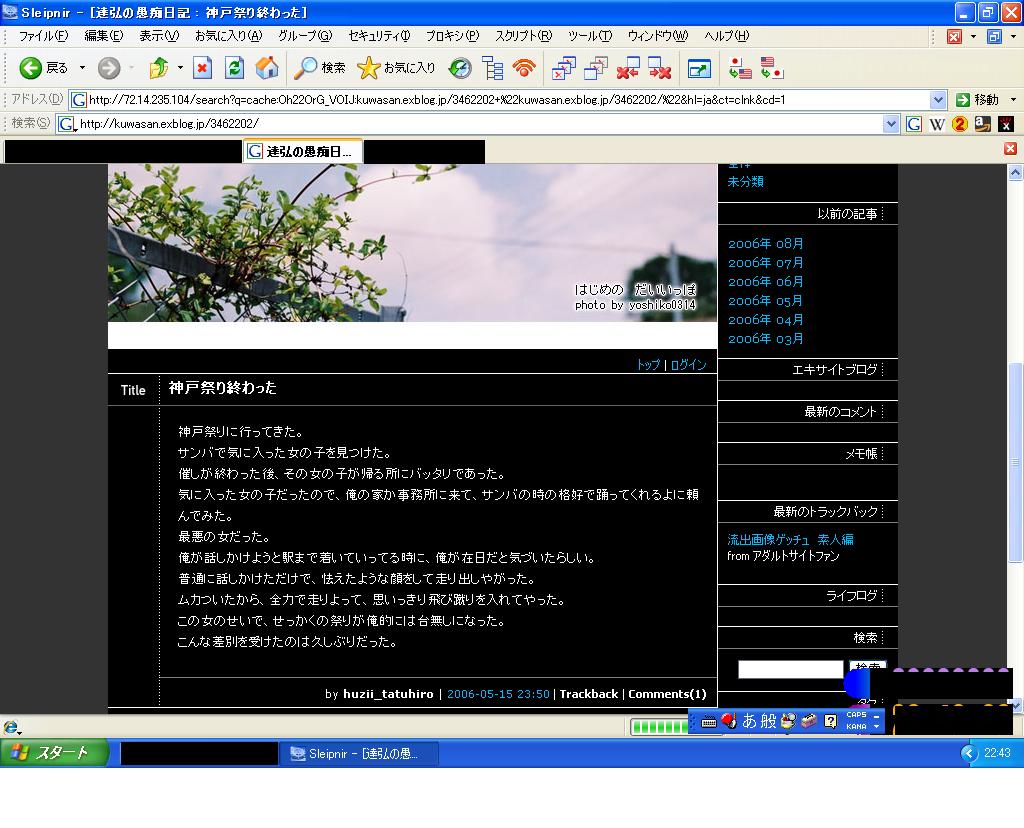Click the Back (戻る) button
The width and height of the screenshot is (1024, 828).
44,68
